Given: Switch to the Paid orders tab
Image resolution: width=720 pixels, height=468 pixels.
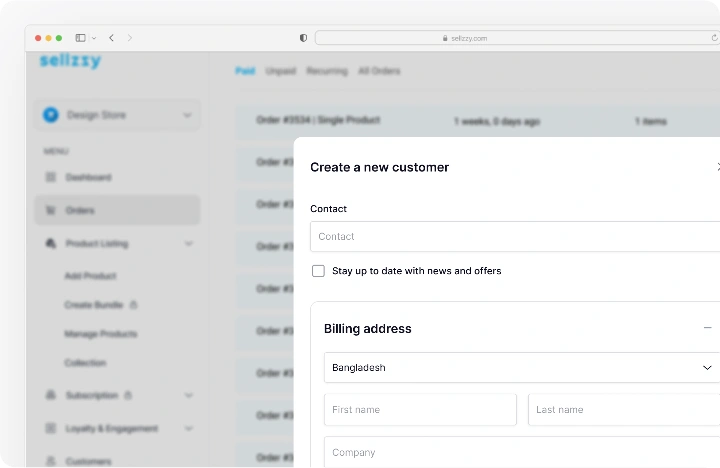Looking at the screenshot, I should [245, 71].
